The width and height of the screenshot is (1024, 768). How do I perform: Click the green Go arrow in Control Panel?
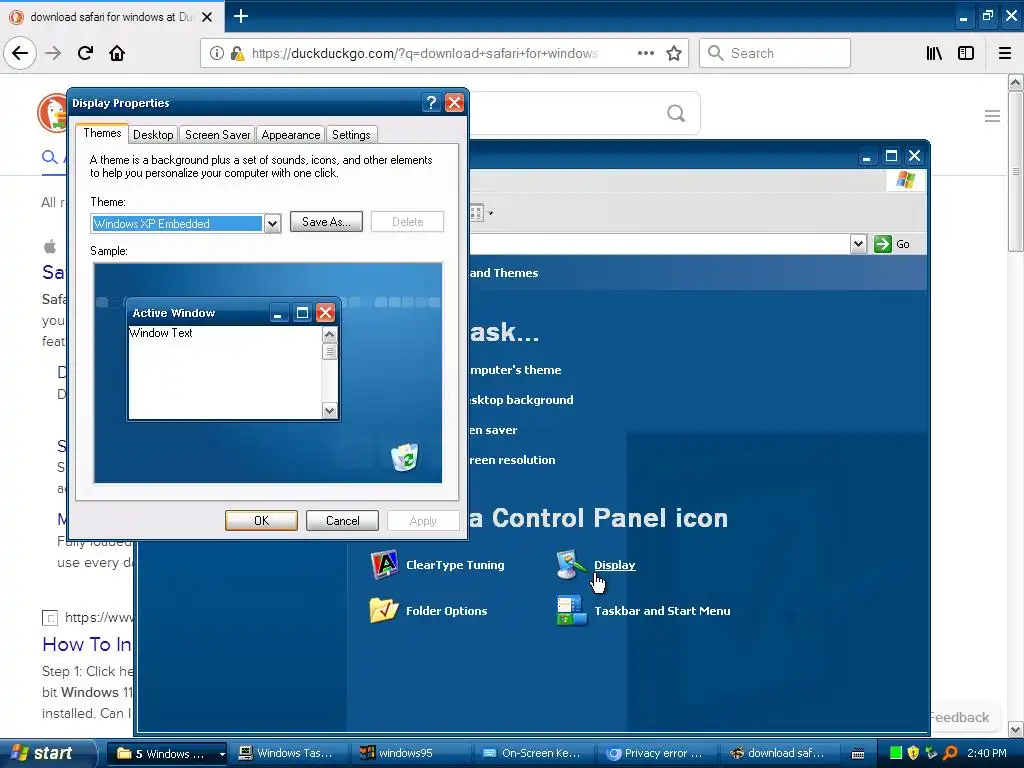tap(882, 244)
